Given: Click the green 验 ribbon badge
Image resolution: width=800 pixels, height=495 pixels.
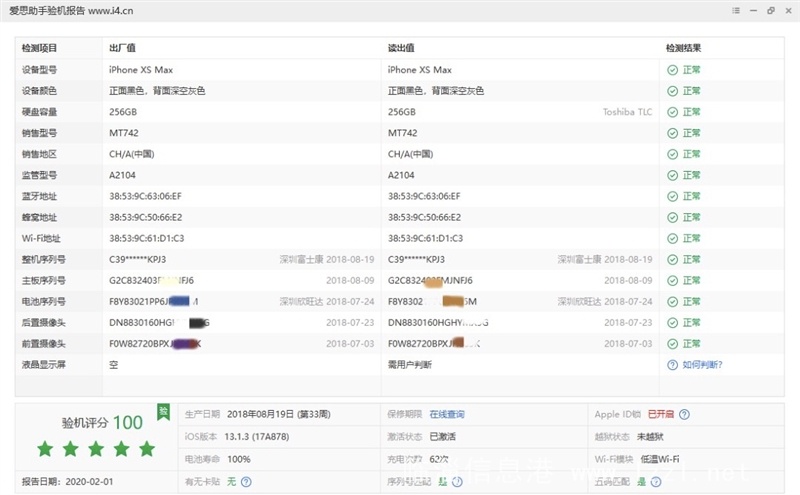Looking at the screenshot, I should tap(163, 412).
